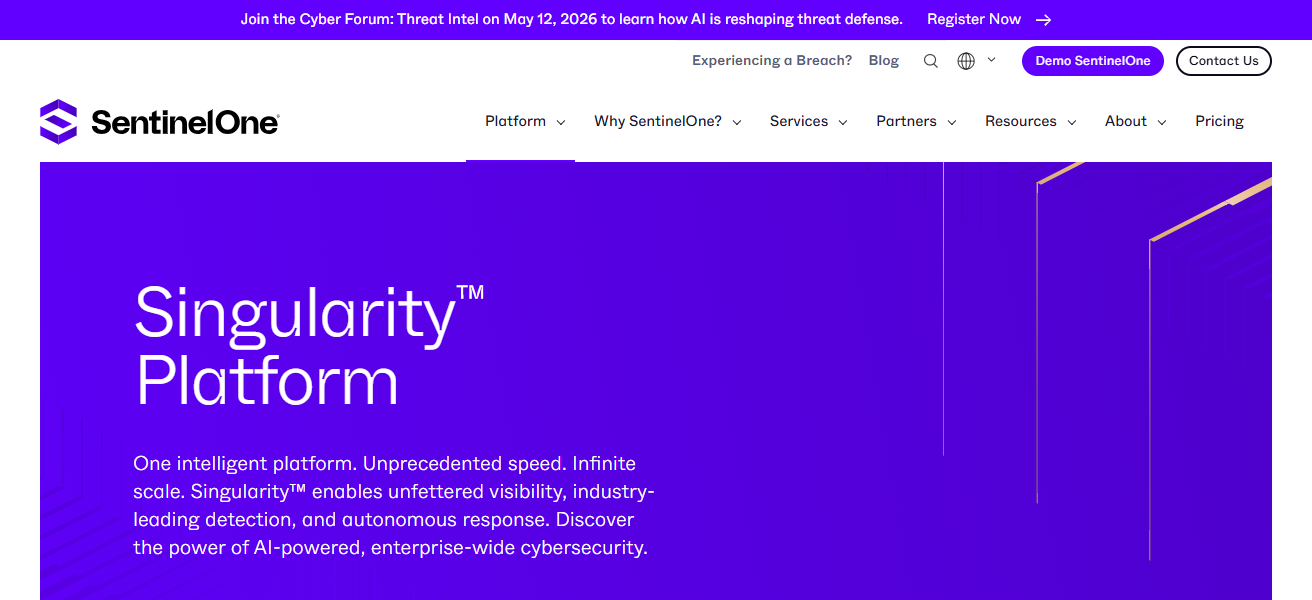Expand the About menu
Image resolution: width=1312 pixels, height=600 pixels.
point(1135,121)
